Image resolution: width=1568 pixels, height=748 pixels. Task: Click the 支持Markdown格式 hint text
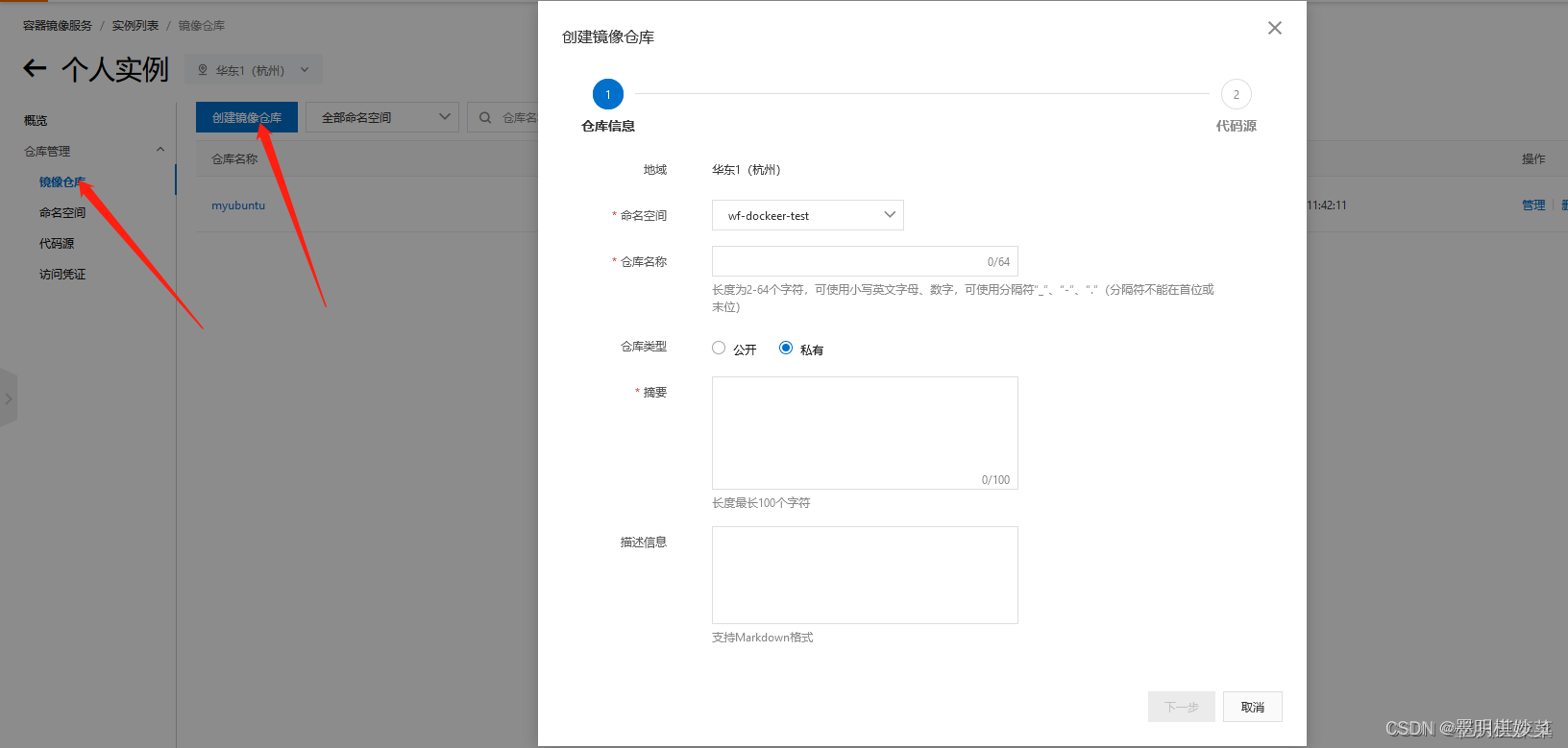(x=763, y=637)
